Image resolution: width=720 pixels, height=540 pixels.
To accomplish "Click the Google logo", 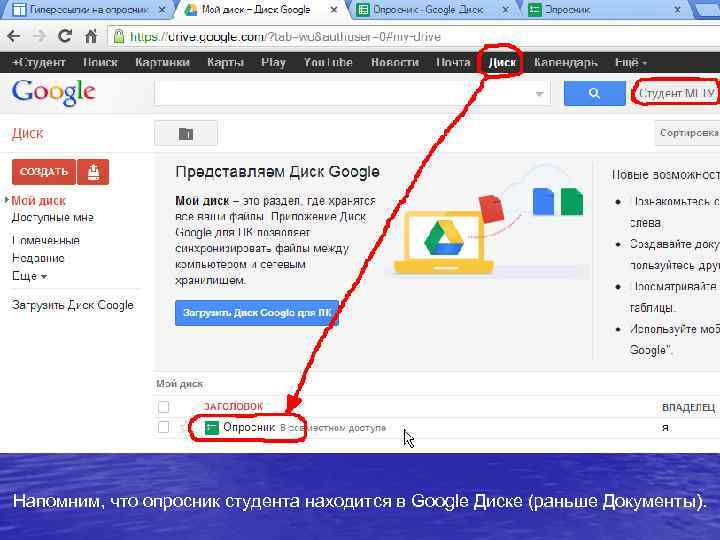I will 54,93.
